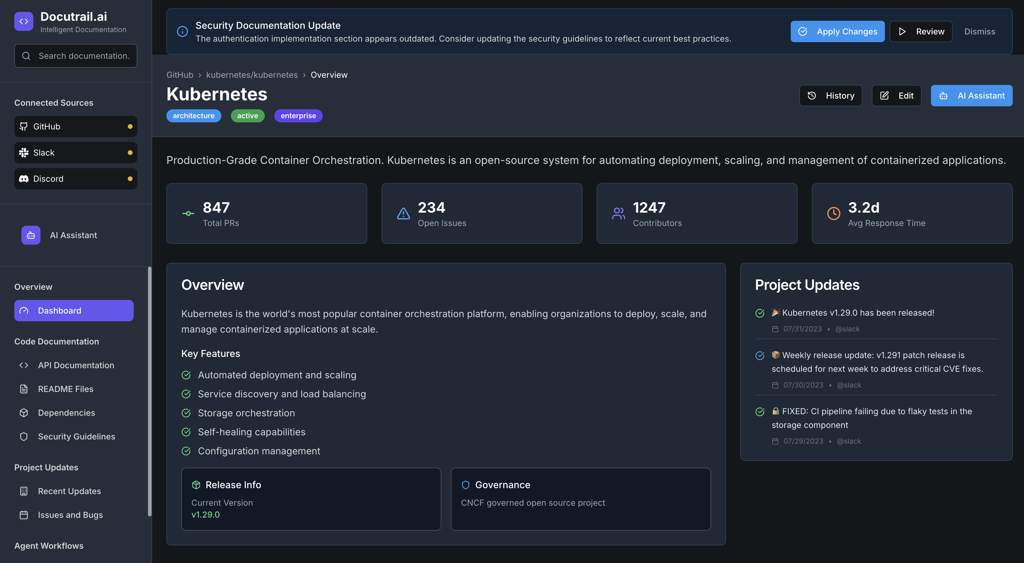Click Overview breadcrumb item
Screen dimensions: 1024x563
click(329, 75)
